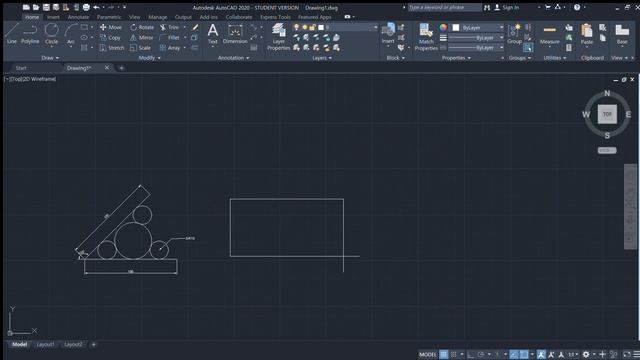The width and height of the screenshot is (640, 360).
Task: Toggle the layer lock padlock icon
Action: click(313, 27)
